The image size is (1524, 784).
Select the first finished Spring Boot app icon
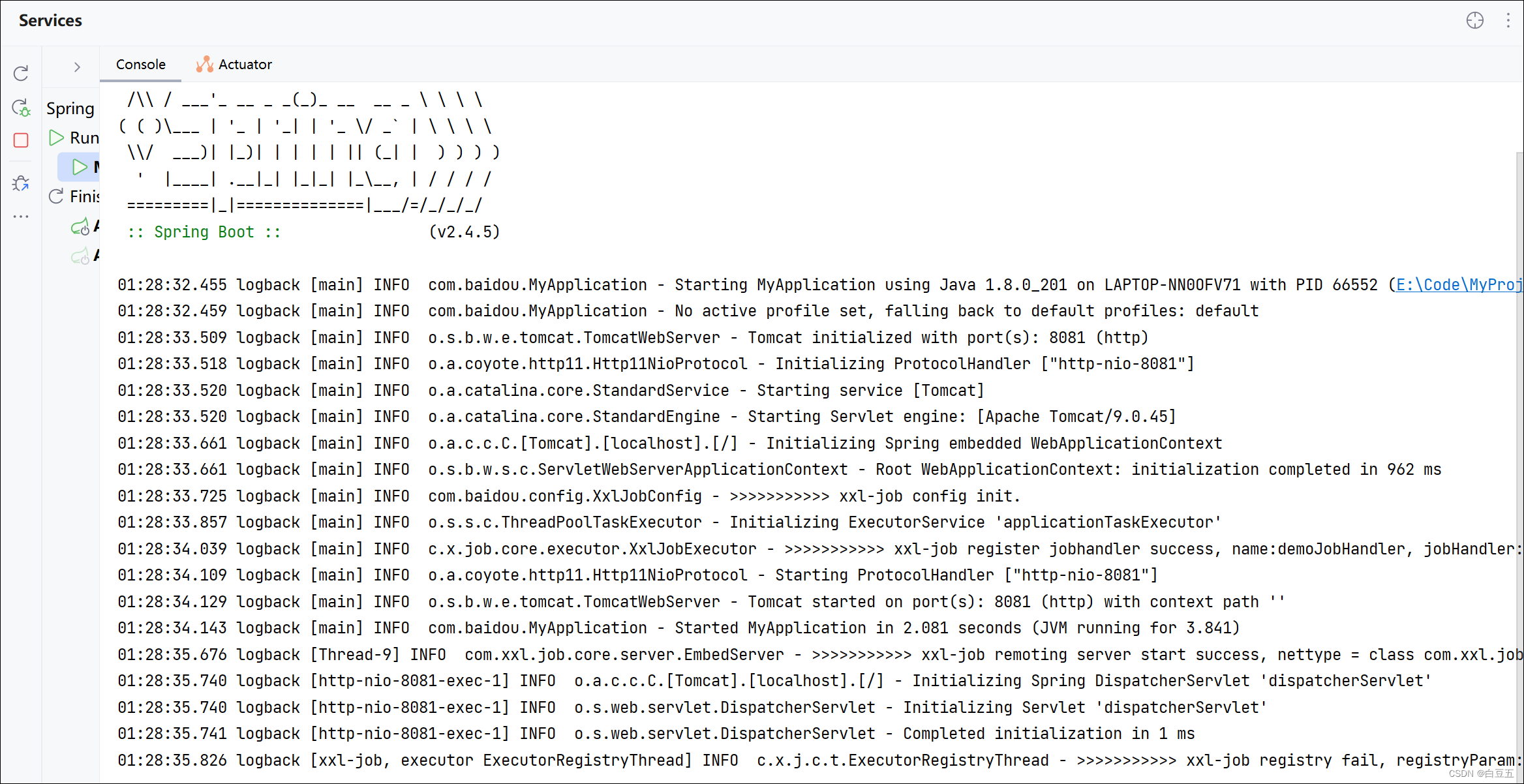pos(80,226)
